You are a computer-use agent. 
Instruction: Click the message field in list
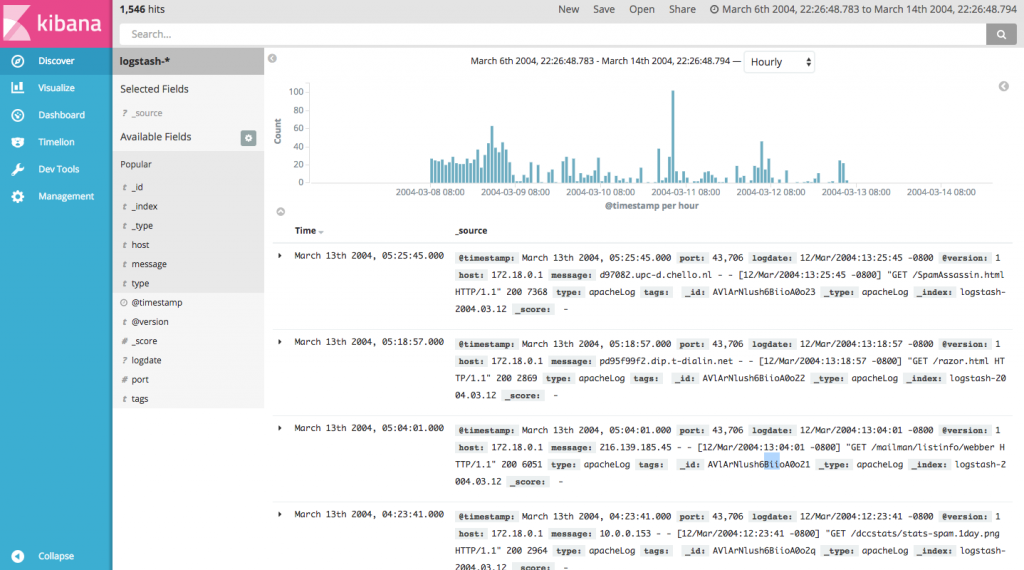[149, 264]
